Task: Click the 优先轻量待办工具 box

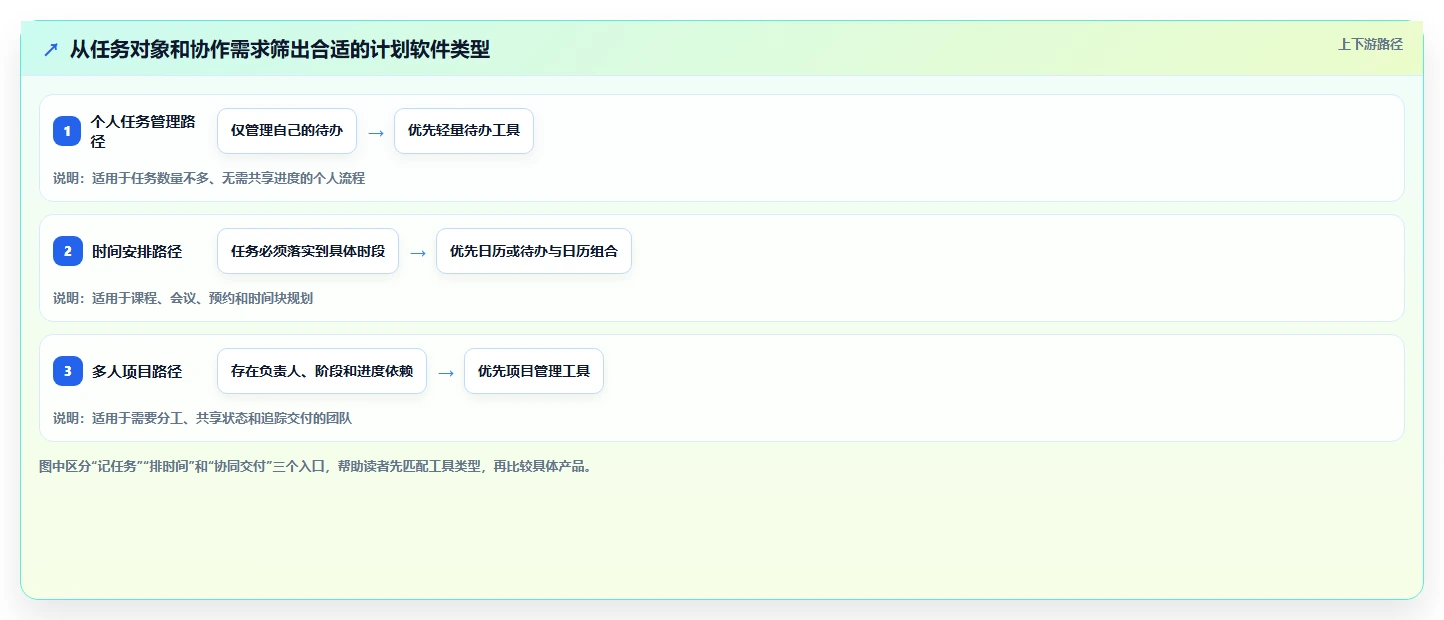Action: (x=464, y=131)
